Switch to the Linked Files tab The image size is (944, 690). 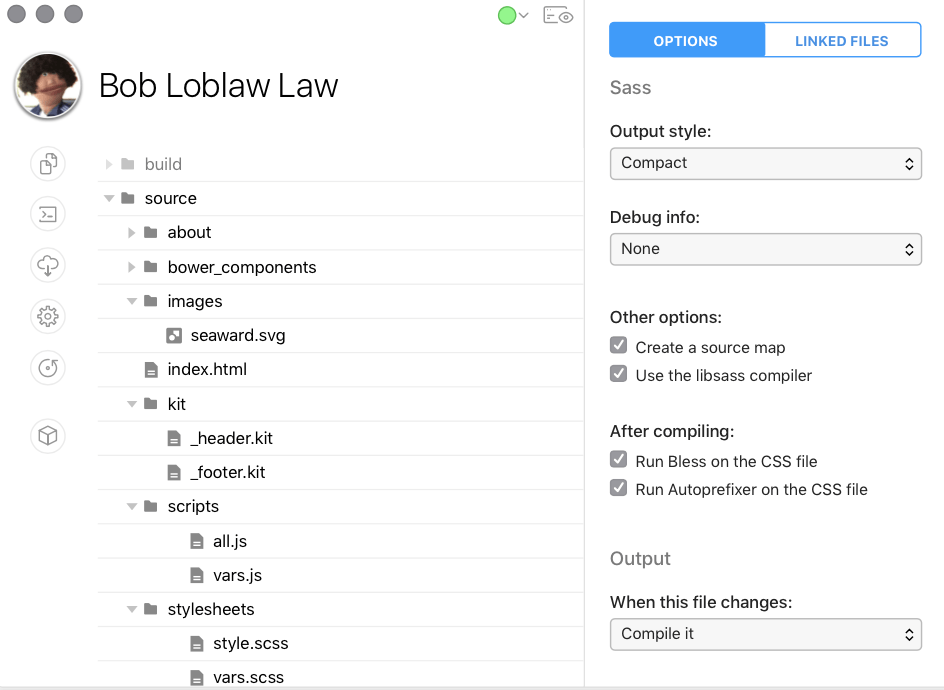point(842,40)
